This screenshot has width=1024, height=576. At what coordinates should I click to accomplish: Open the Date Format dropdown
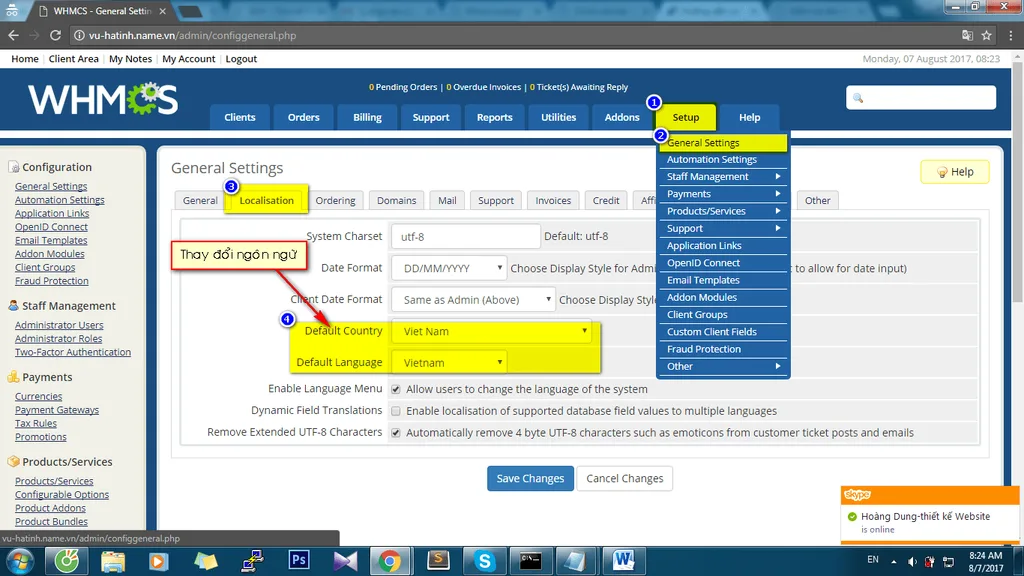pos(450,268)
